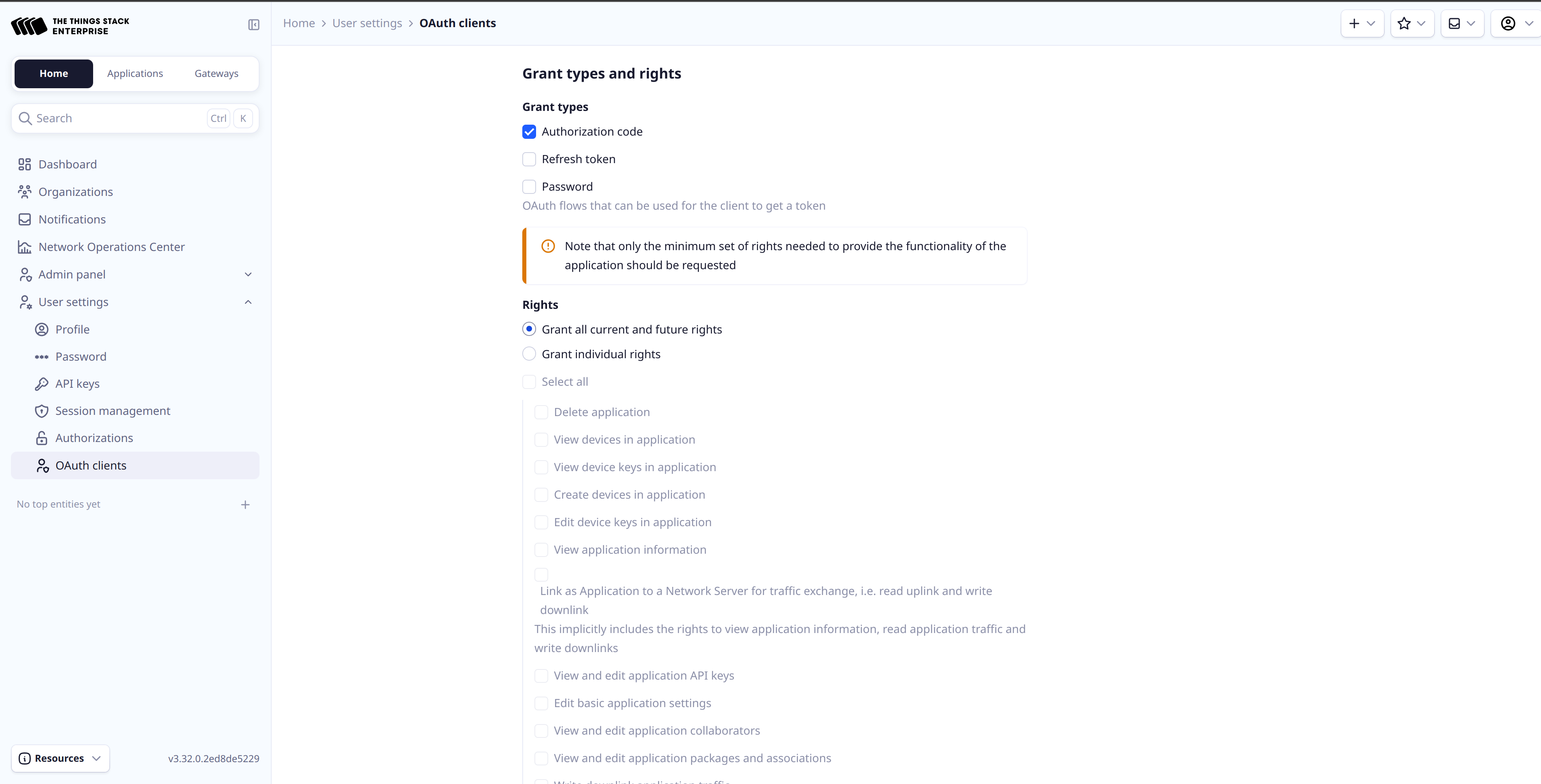Click the Dashboard icon in sidebar

[x=25, y=164]
